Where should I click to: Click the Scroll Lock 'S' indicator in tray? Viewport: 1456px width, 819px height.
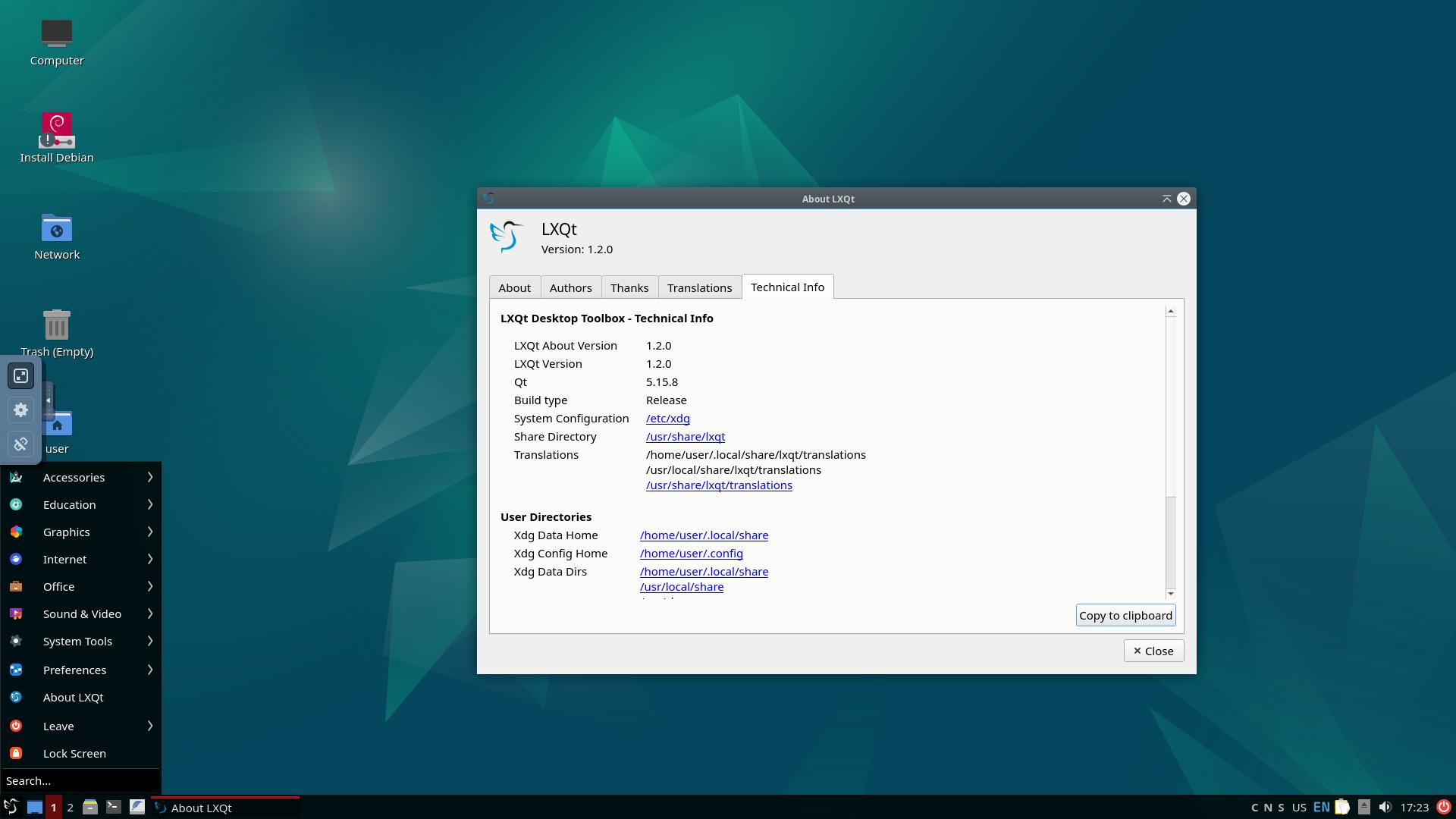pos(1281,808)
